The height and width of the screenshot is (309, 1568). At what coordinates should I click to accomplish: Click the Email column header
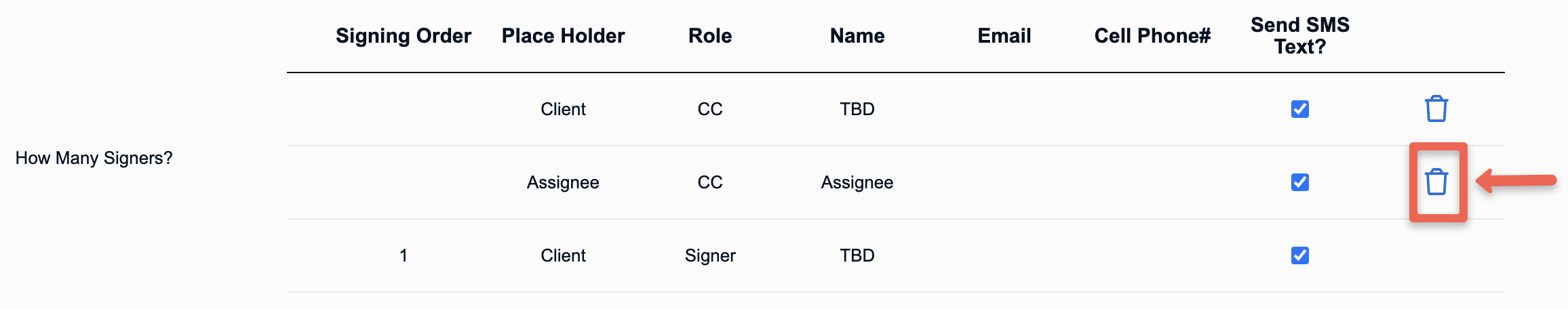[1004, 36]
